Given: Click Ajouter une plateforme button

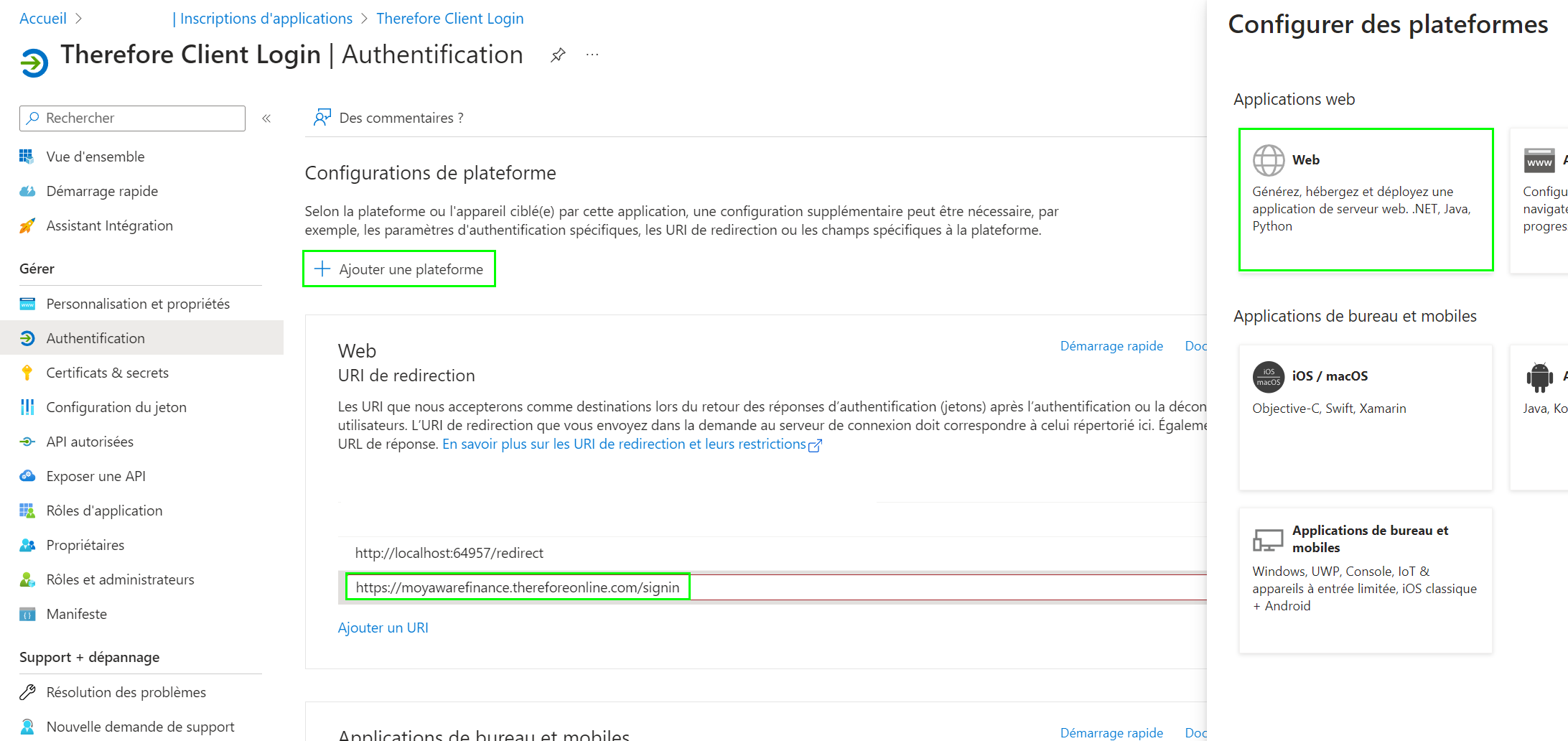Looking at the screenshot, I should point(399,269).
